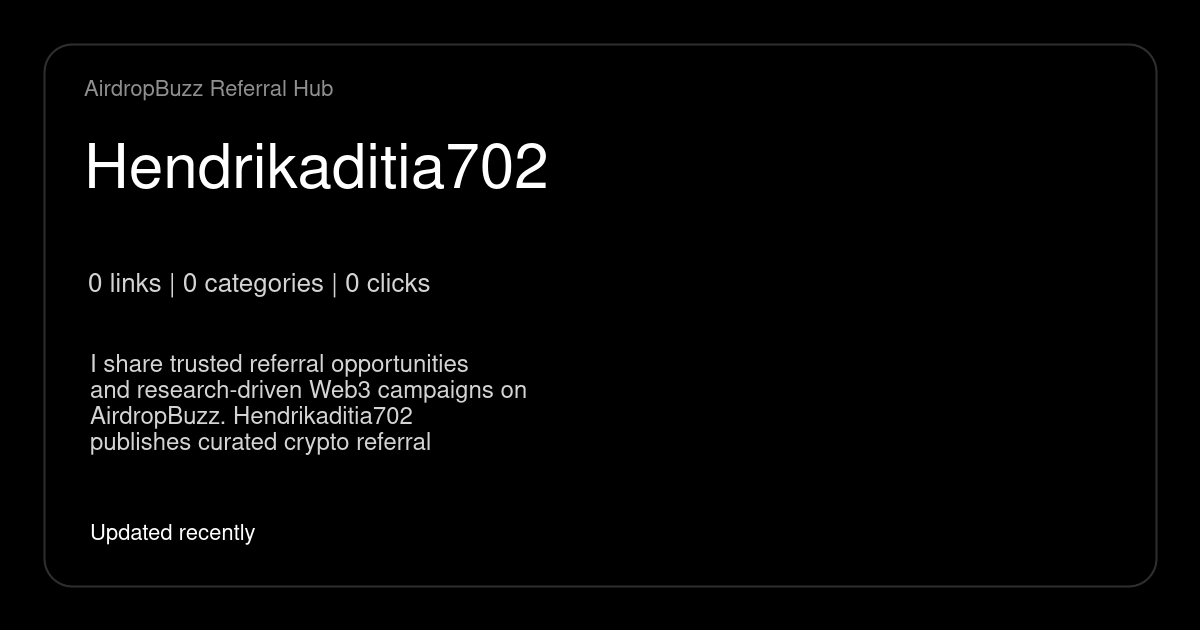
Task: Click the "publishes curated crypto referral" line
Action: coord(260,442)
